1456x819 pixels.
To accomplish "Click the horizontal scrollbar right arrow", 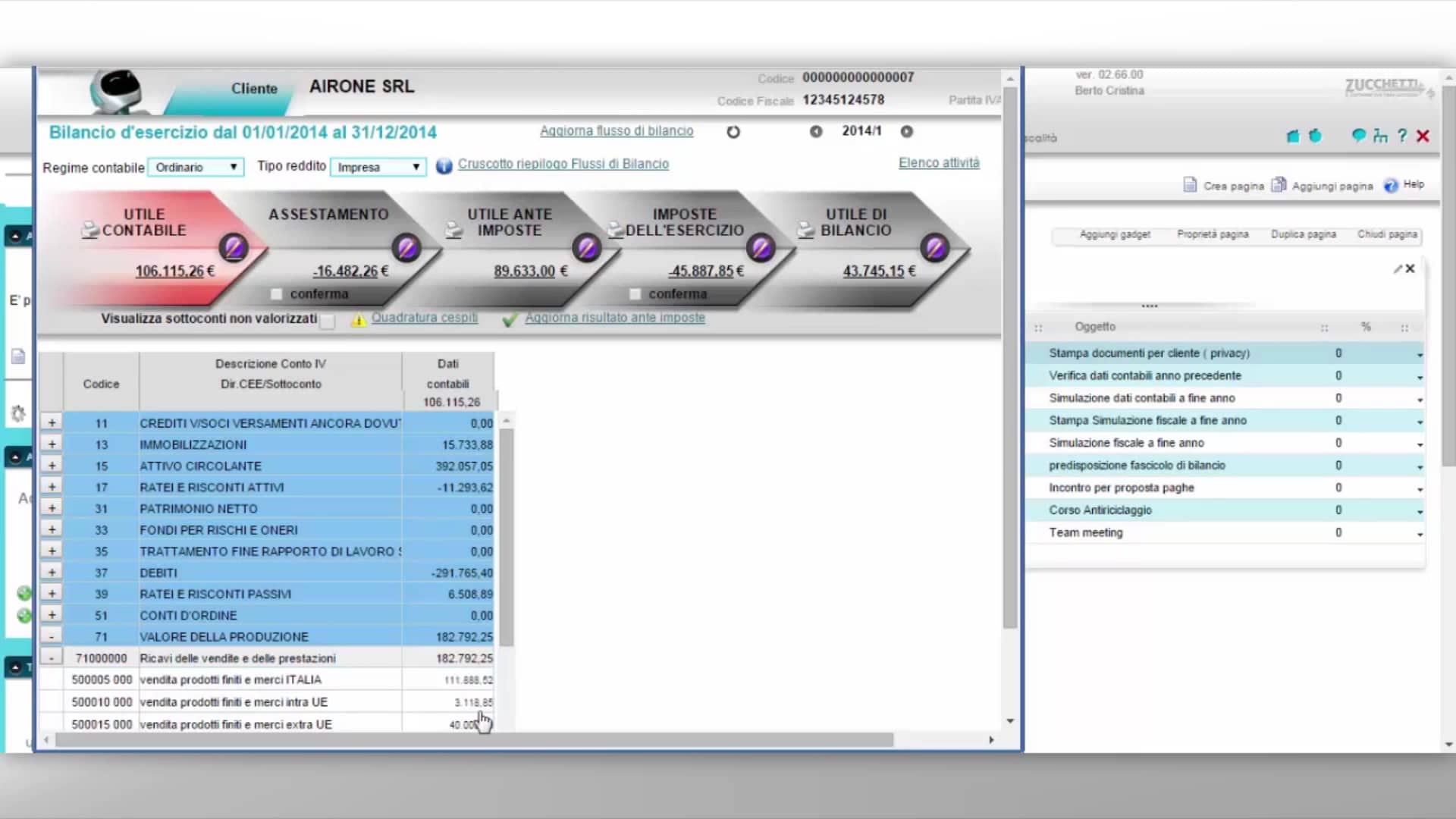I will coord(990,739).
